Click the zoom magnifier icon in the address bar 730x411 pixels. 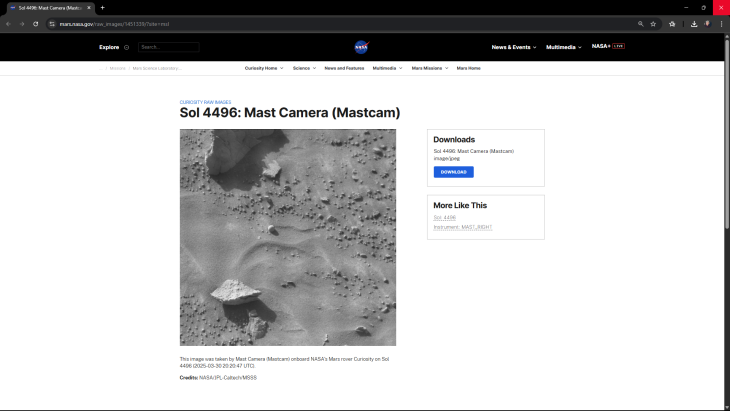coord(640,23)
